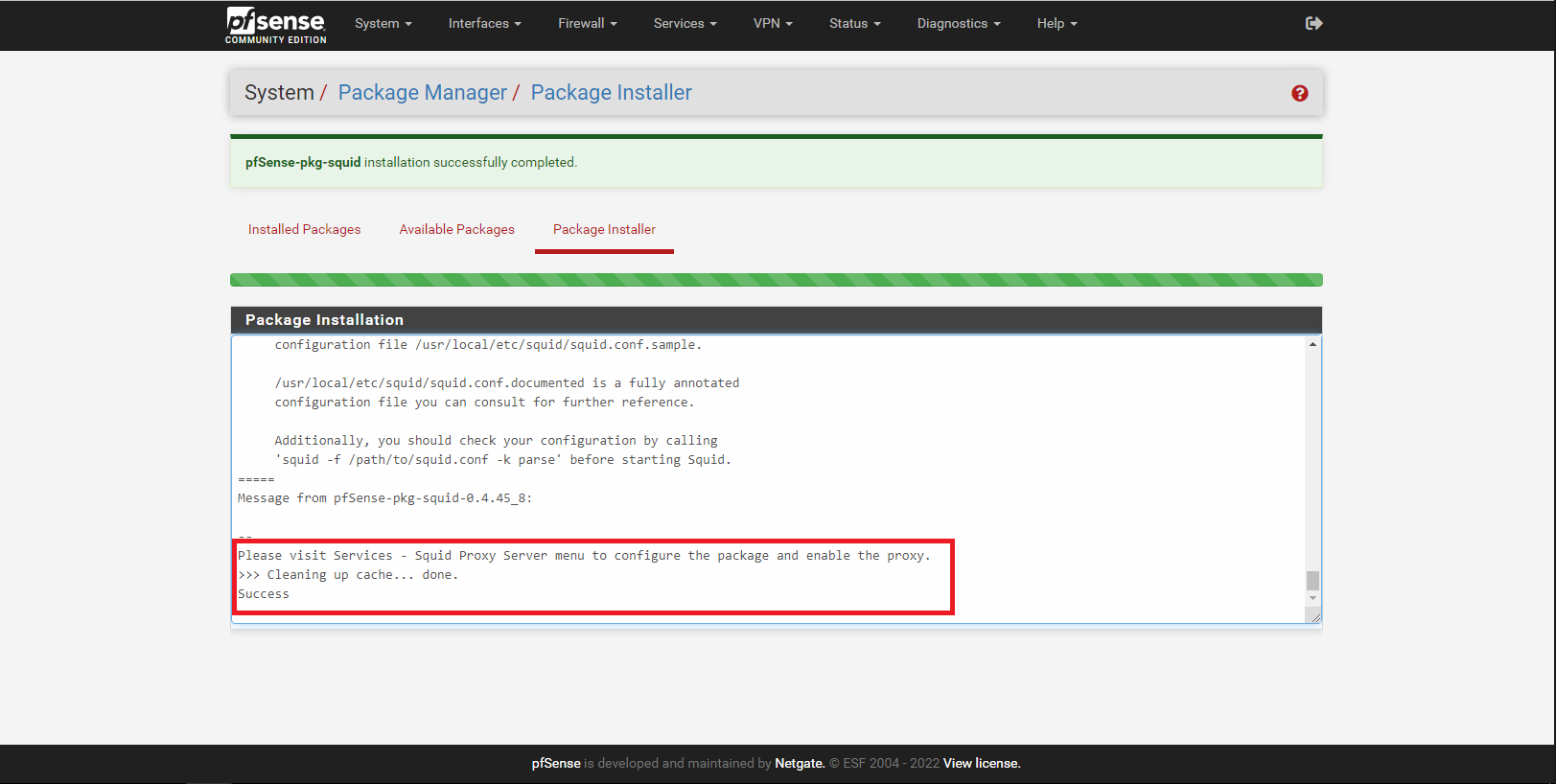
Task: Click the green installation progress bar
Action: click(776, 280)
